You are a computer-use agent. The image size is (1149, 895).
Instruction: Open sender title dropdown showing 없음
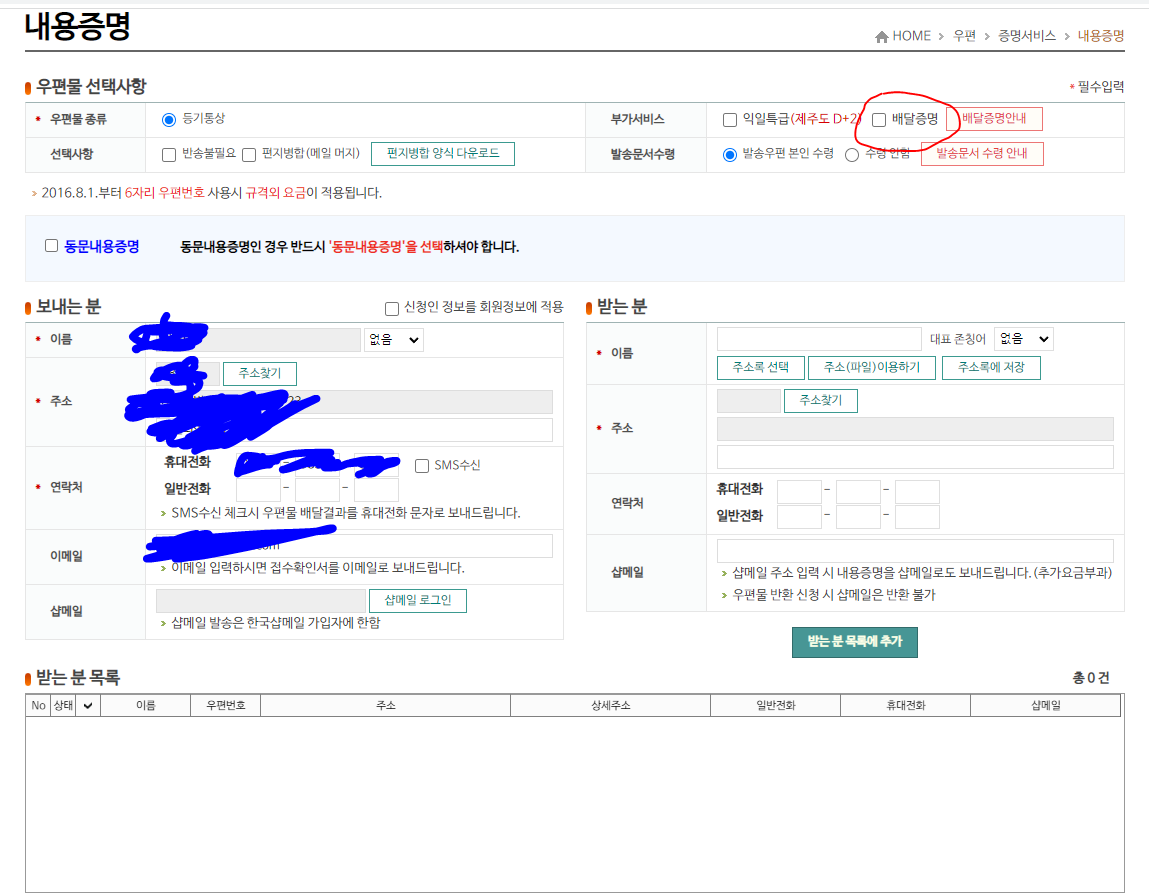[x=394, y=340]
